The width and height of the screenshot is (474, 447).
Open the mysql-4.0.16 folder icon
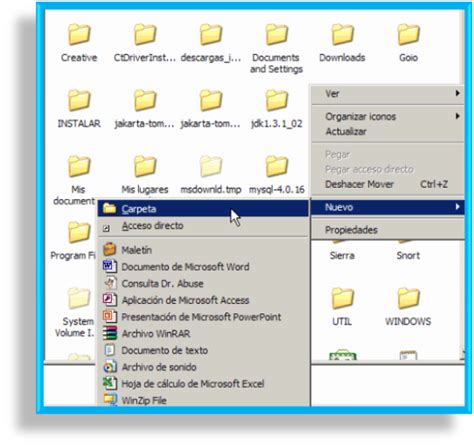(x=276, y=166)
